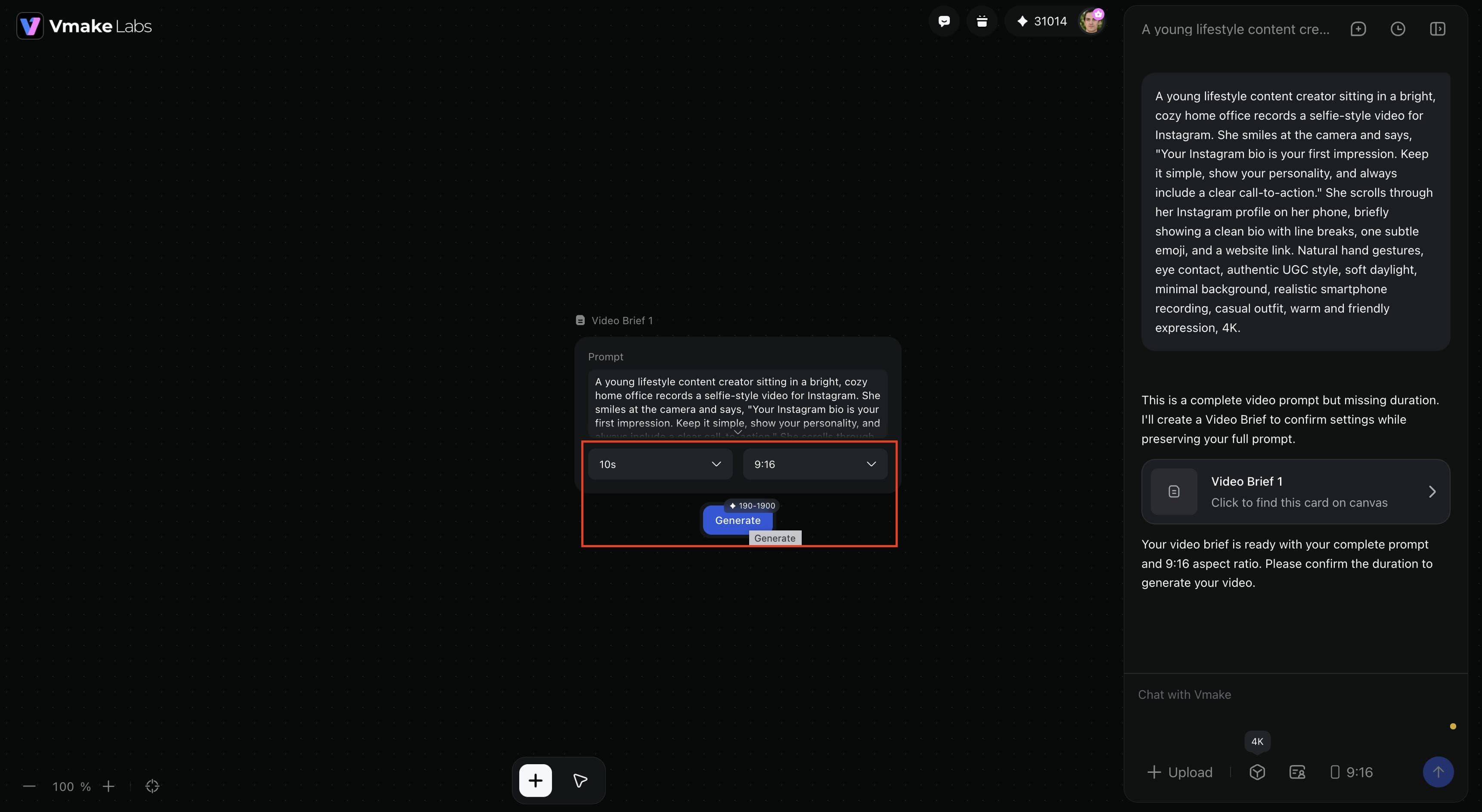The image size is (1482, 812).
Task: Click the Vmake Labs logo
Action: (x=84, y=26)
